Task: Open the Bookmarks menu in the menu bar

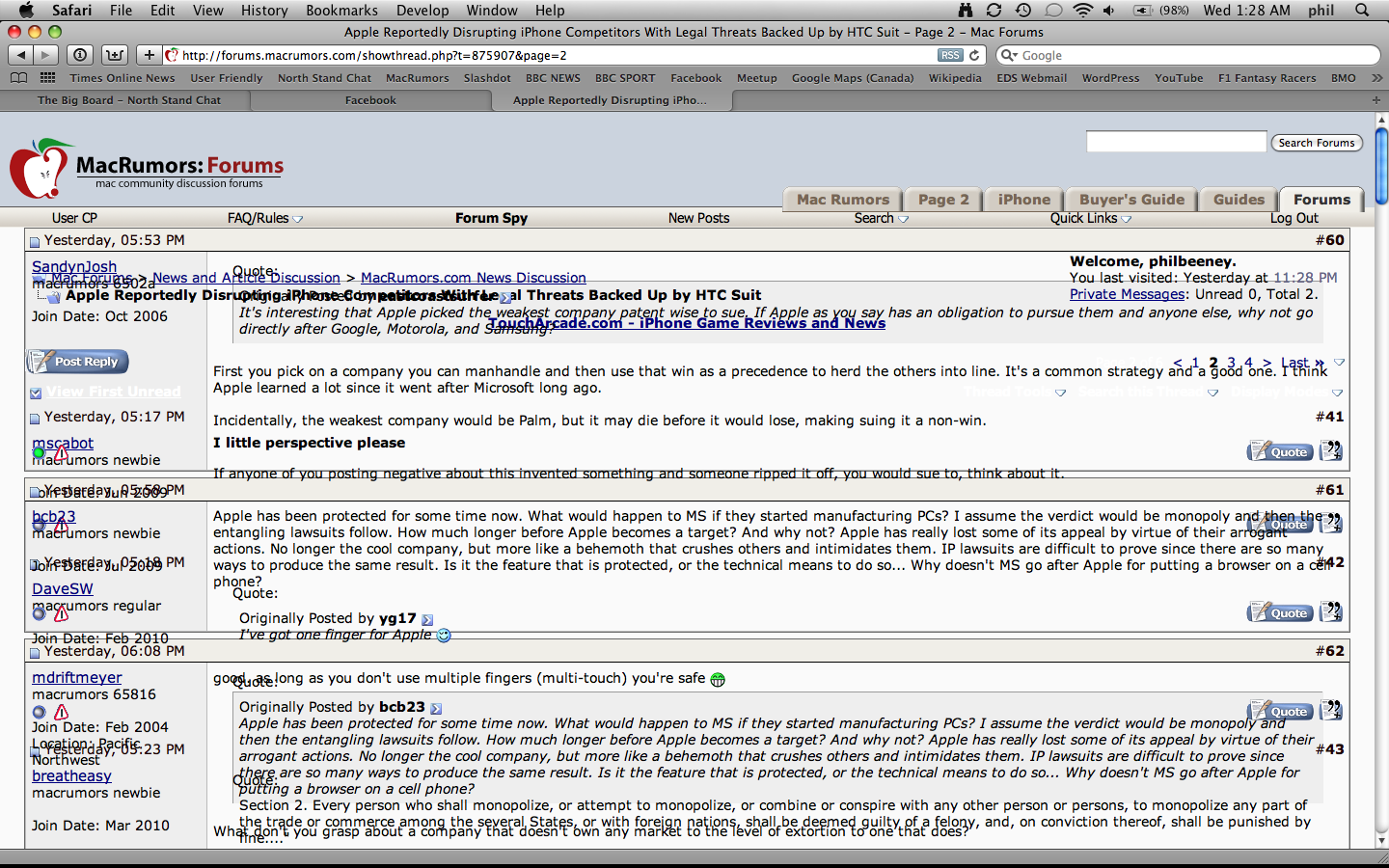Action: tap(341, 11)
